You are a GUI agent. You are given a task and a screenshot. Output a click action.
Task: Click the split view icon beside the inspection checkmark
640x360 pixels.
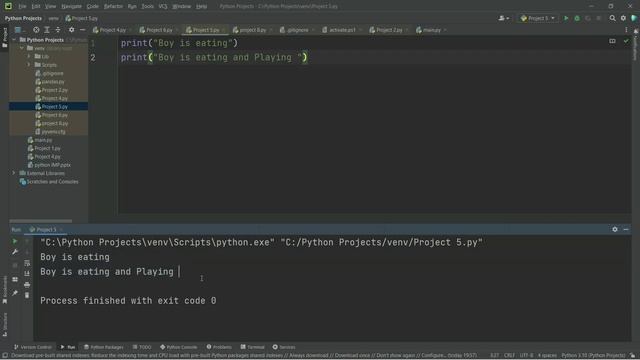pos(612,41)
